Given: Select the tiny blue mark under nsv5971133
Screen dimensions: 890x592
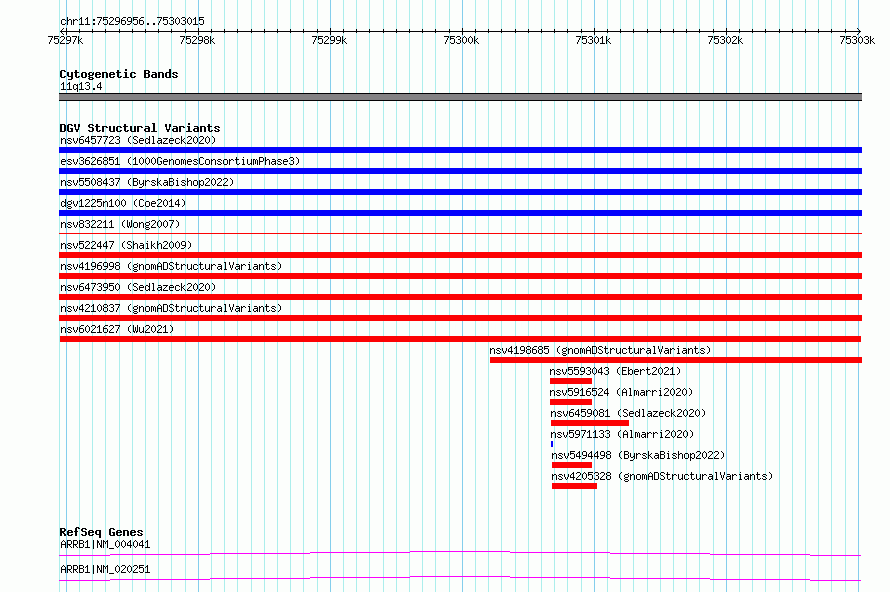Looking at the screenshot, I should (x=552, y=444).
